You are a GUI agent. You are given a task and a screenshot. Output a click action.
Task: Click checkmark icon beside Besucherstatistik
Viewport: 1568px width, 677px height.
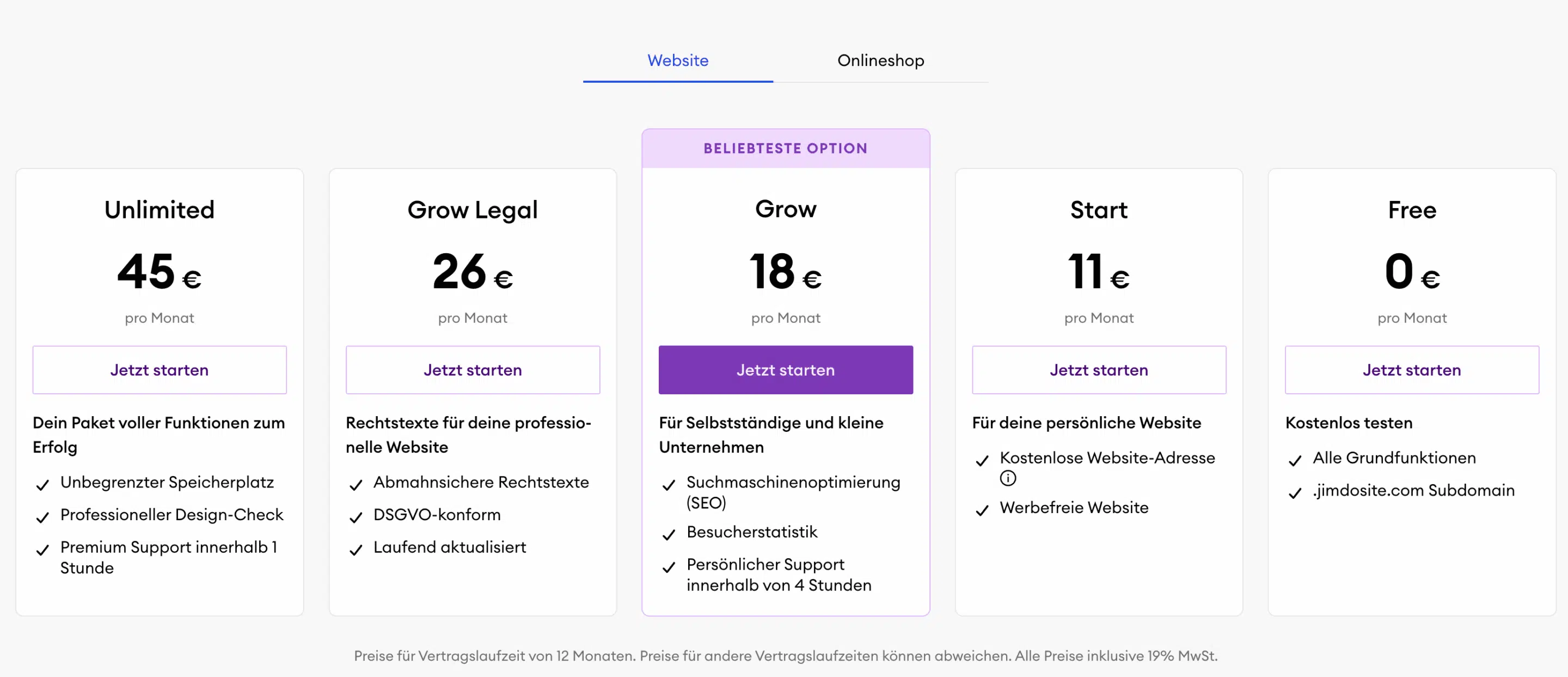(669, 534)
